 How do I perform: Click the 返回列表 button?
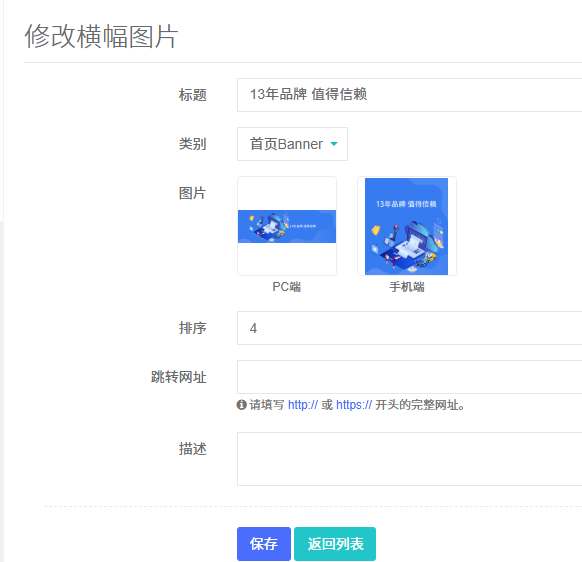coord(335,544)
